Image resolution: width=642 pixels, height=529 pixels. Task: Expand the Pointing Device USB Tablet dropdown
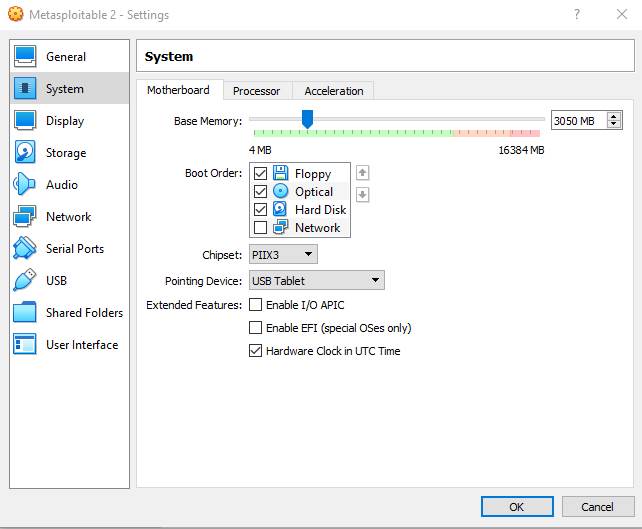[316, 281]
